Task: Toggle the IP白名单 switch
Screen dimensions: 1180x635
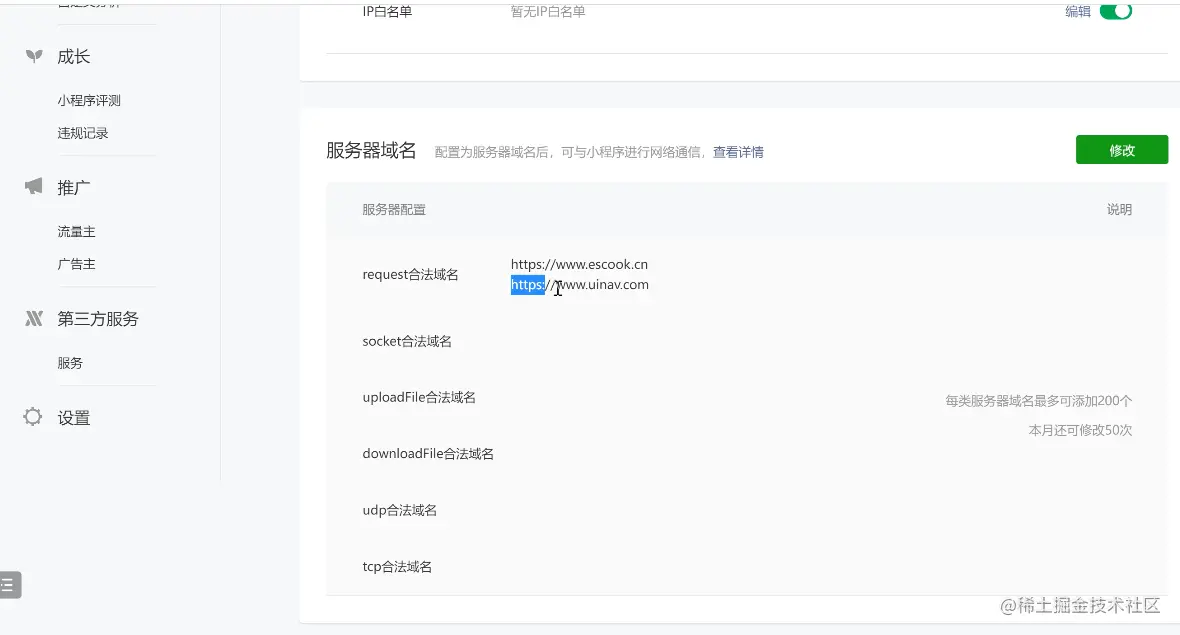Action: pyautogui.click(x=1115, y=11)
